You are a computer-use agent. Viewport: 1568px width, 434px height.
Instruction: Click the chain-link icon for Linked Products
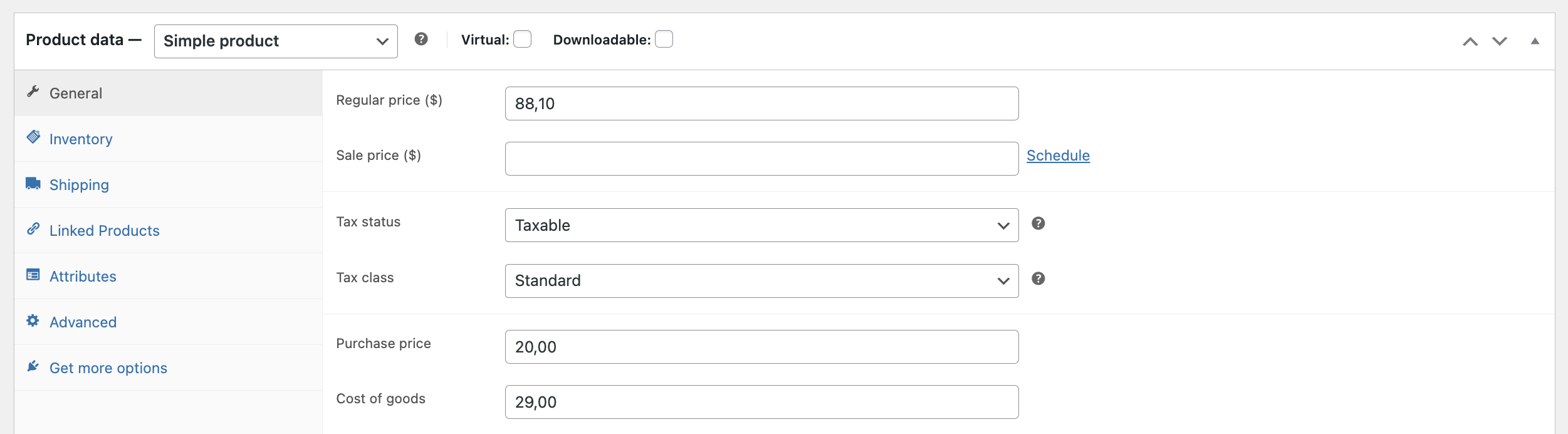coord(33,229)
